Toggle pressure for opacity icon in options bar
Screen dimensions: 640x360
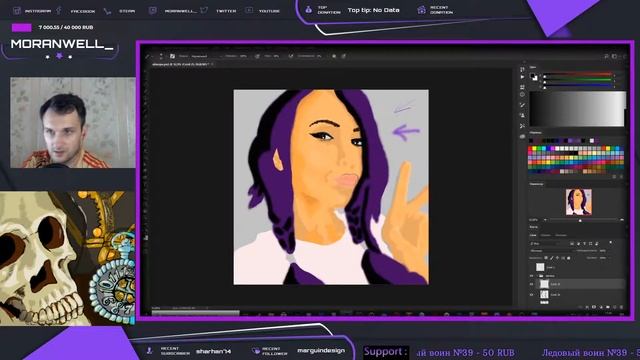click(258, 56)
